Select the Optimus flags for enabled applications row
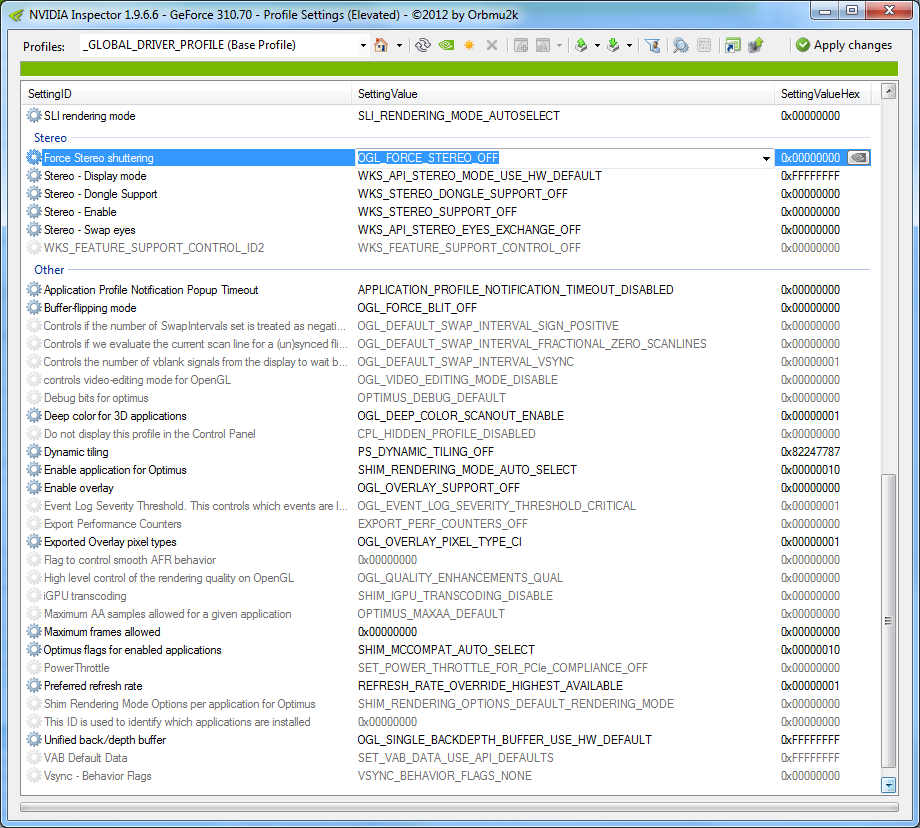This screenshot has height=828, width=920. pos(446,650)
